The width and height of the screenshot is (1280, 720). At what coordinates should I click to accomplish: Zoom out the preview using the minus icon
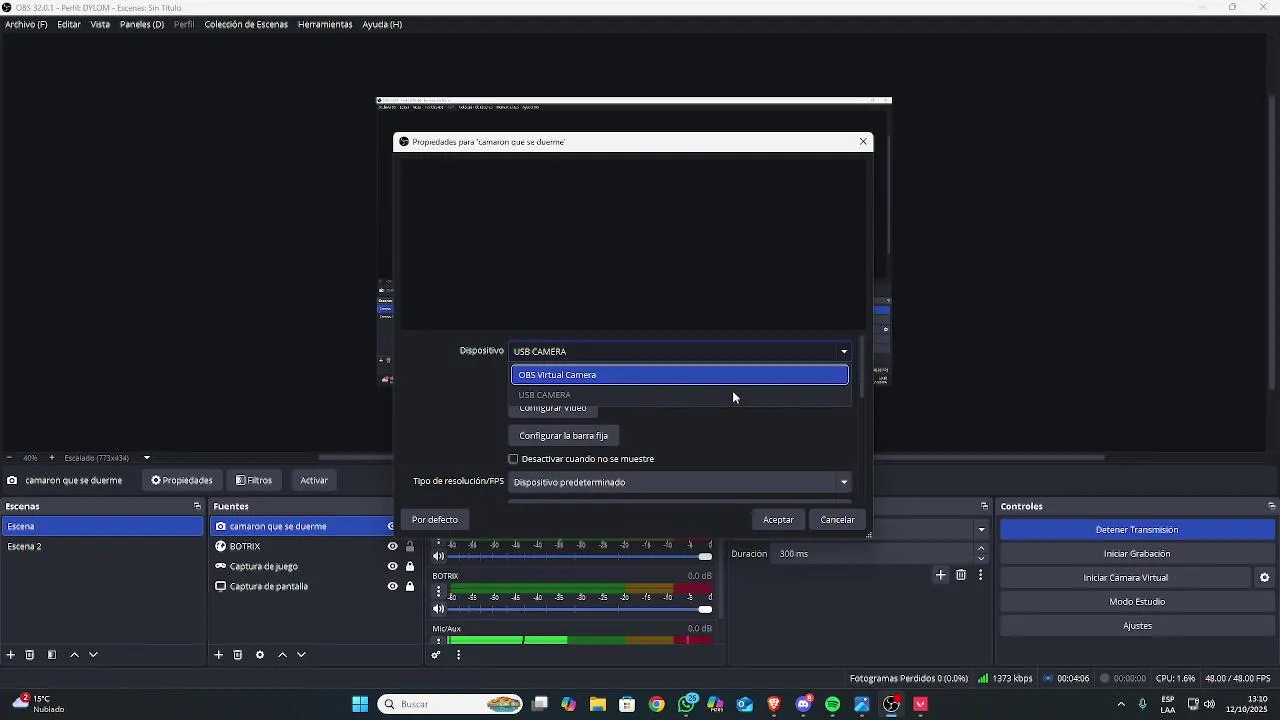(x=9, y=458)
